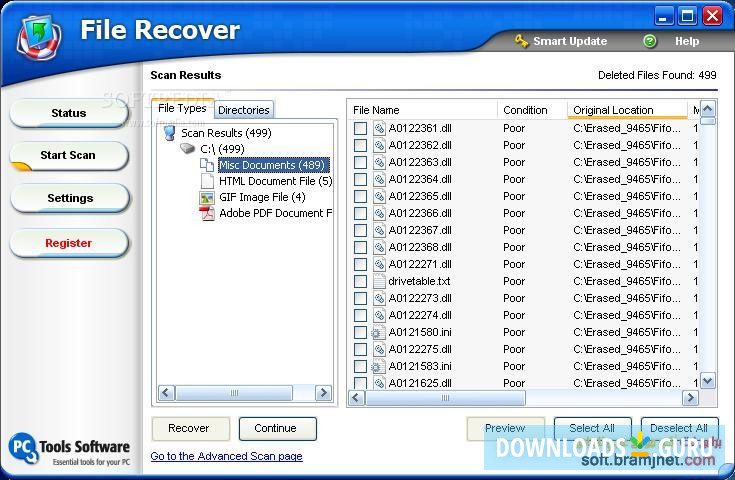Click the tree panel right scroll arrow

(323, 393)
